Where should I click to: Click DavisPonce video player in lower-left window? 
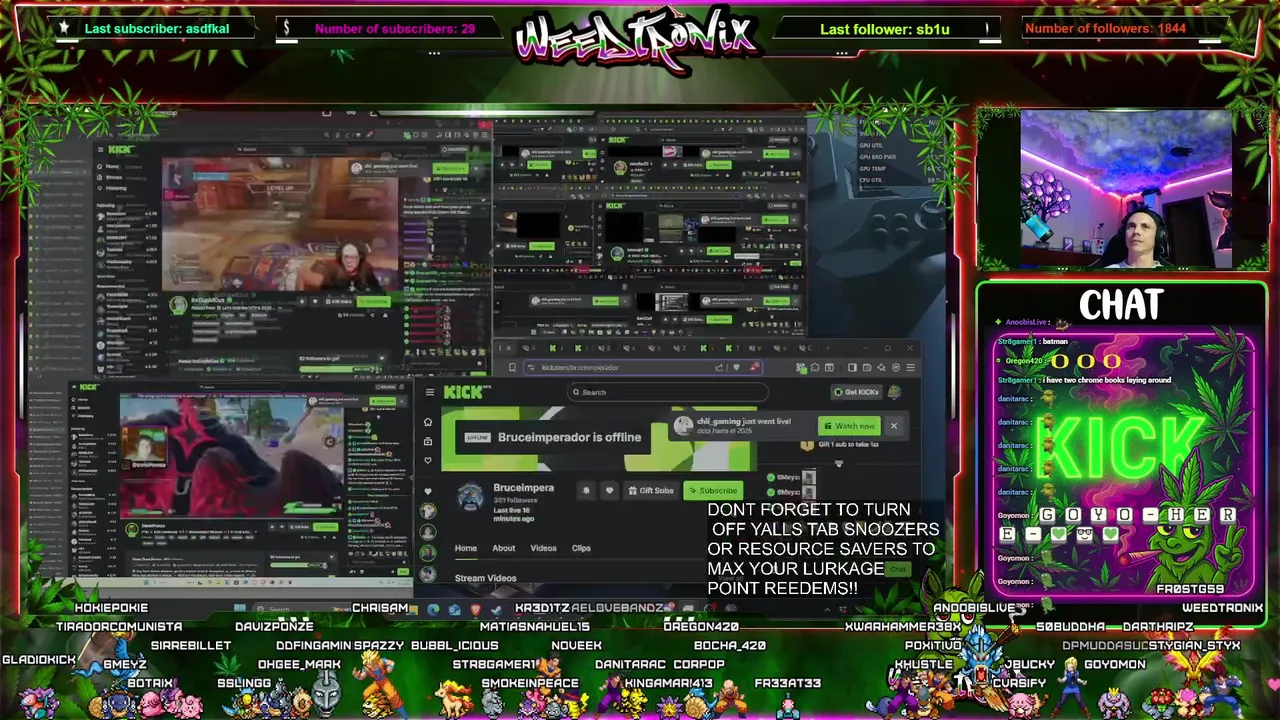point(232,455)
